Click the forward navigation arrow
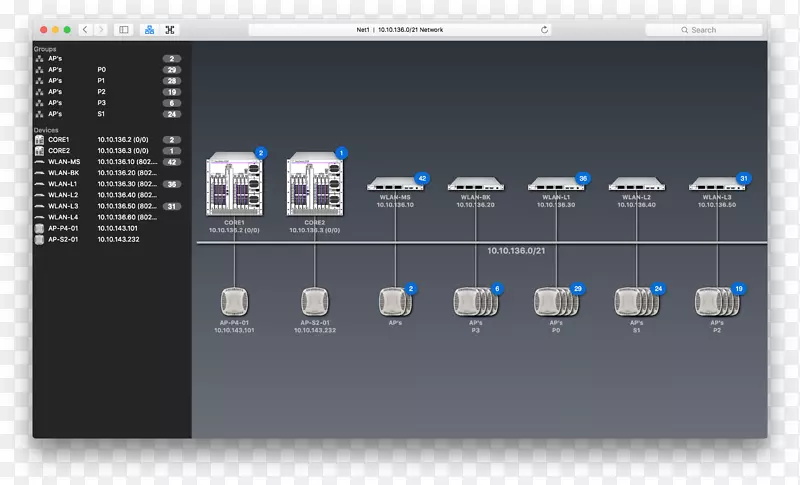 pos(98,30)
